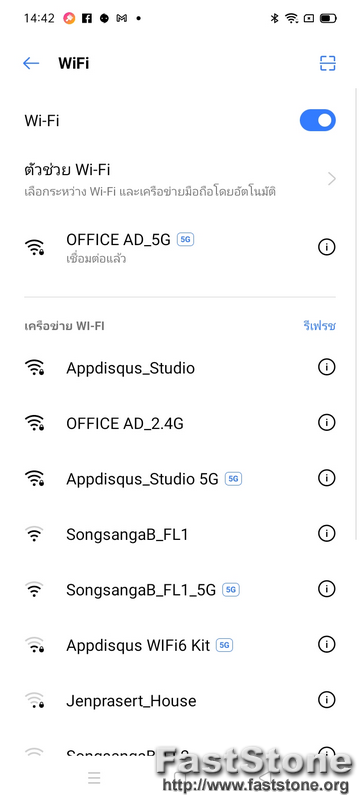Open info icon for SongsangaB_FL1
360x800 pixels.
pos(326,534)
